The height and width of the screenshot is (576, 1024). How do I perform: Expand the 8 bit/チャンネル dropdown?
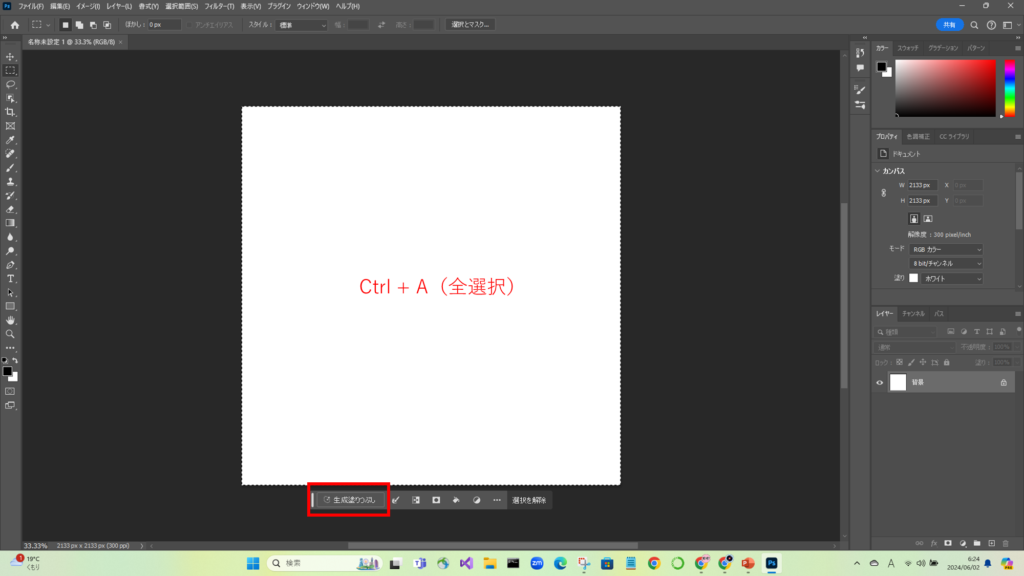[946, 263]
